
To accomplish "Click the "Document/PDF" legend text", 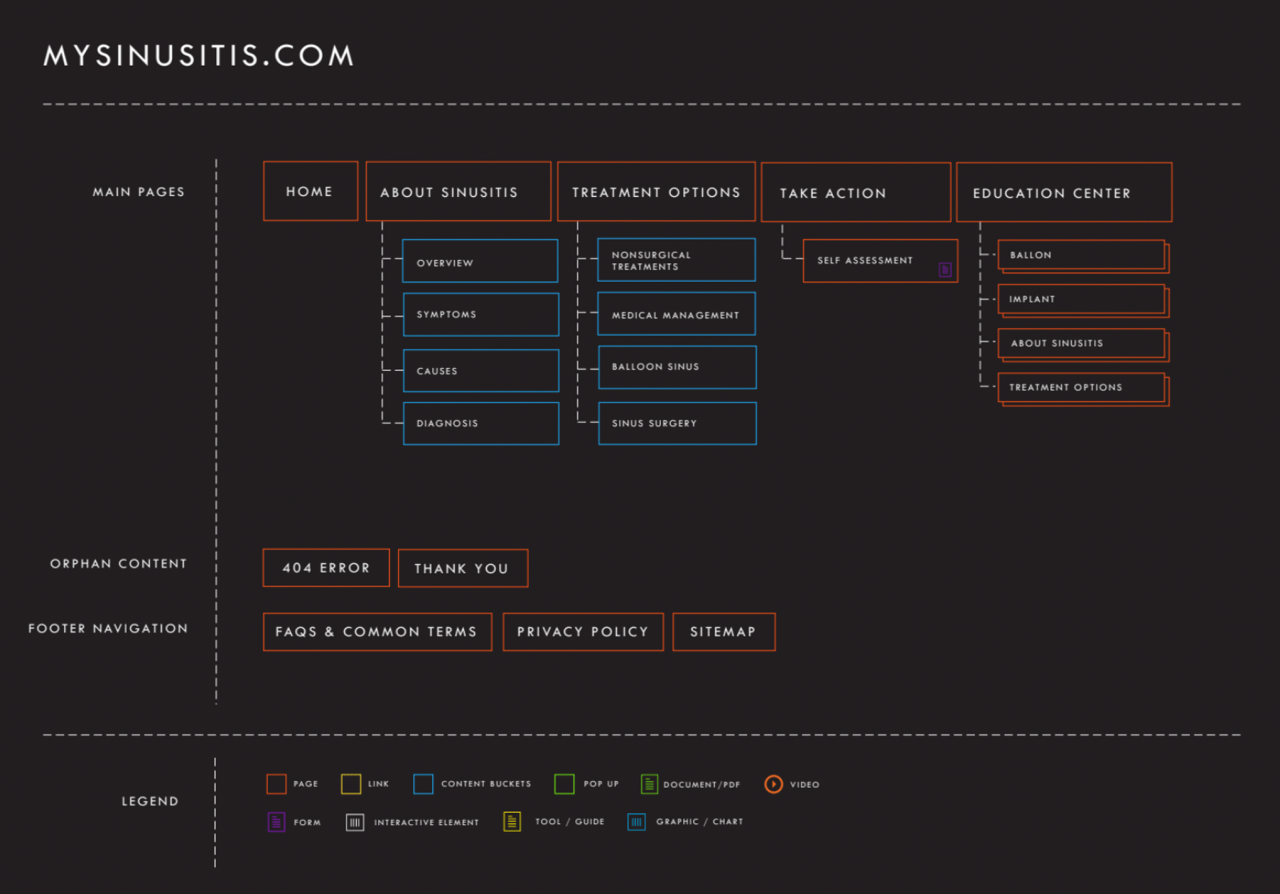I will [702, 785].
